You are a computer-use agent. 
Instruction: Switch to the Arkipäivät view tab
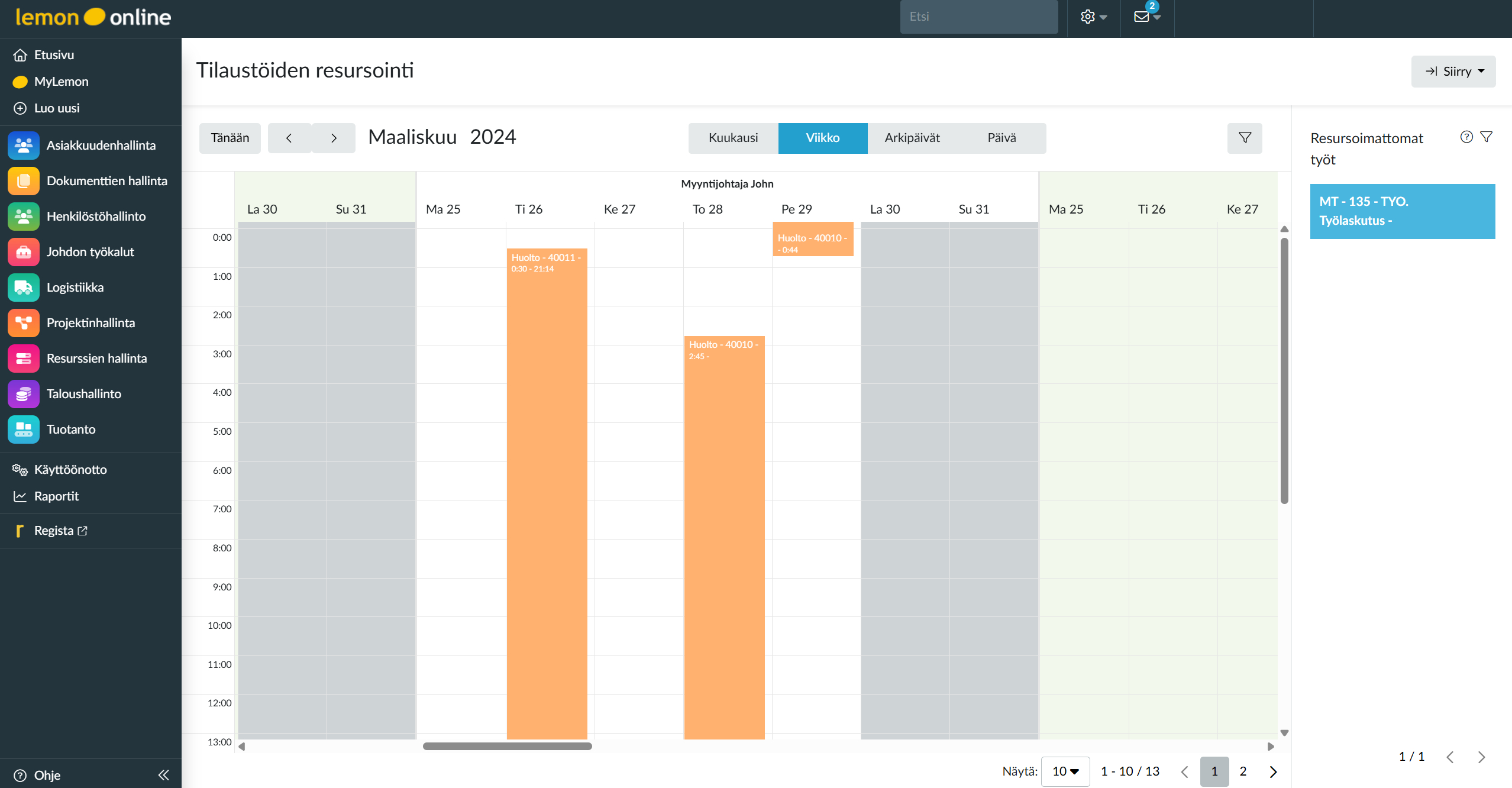[912, 138]
